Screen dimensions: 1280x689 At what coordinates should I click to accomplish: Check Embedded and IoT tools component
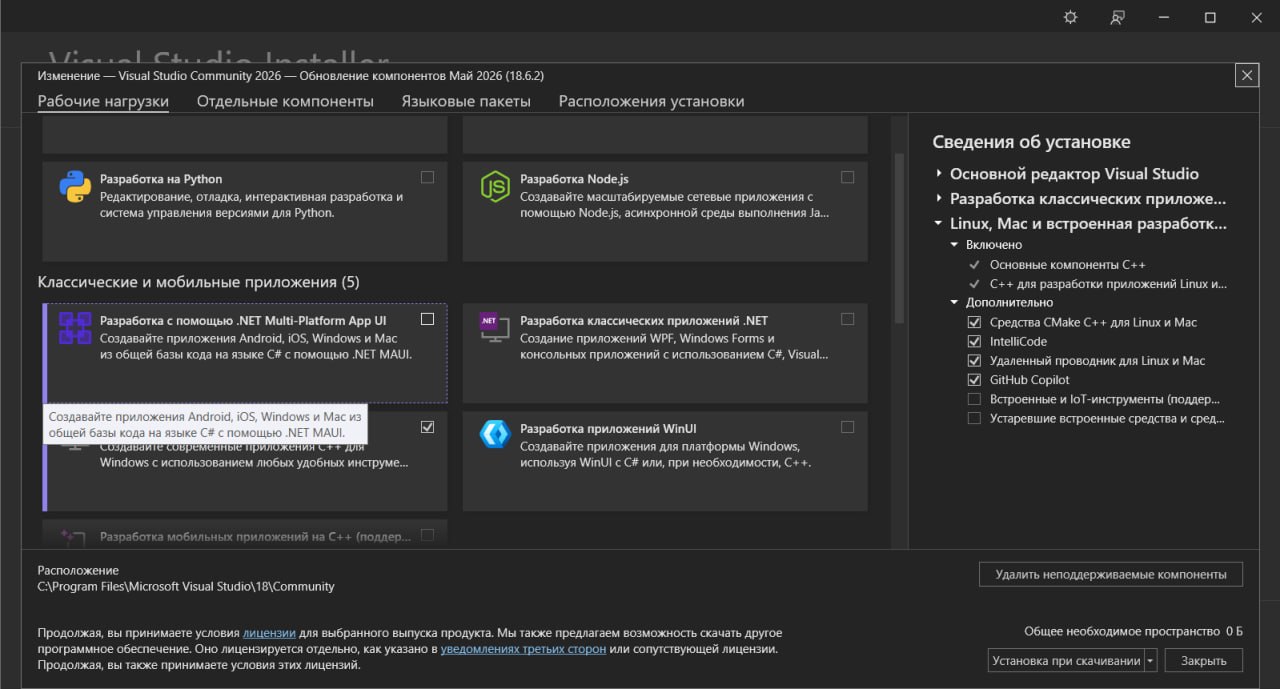coord(974,399)
